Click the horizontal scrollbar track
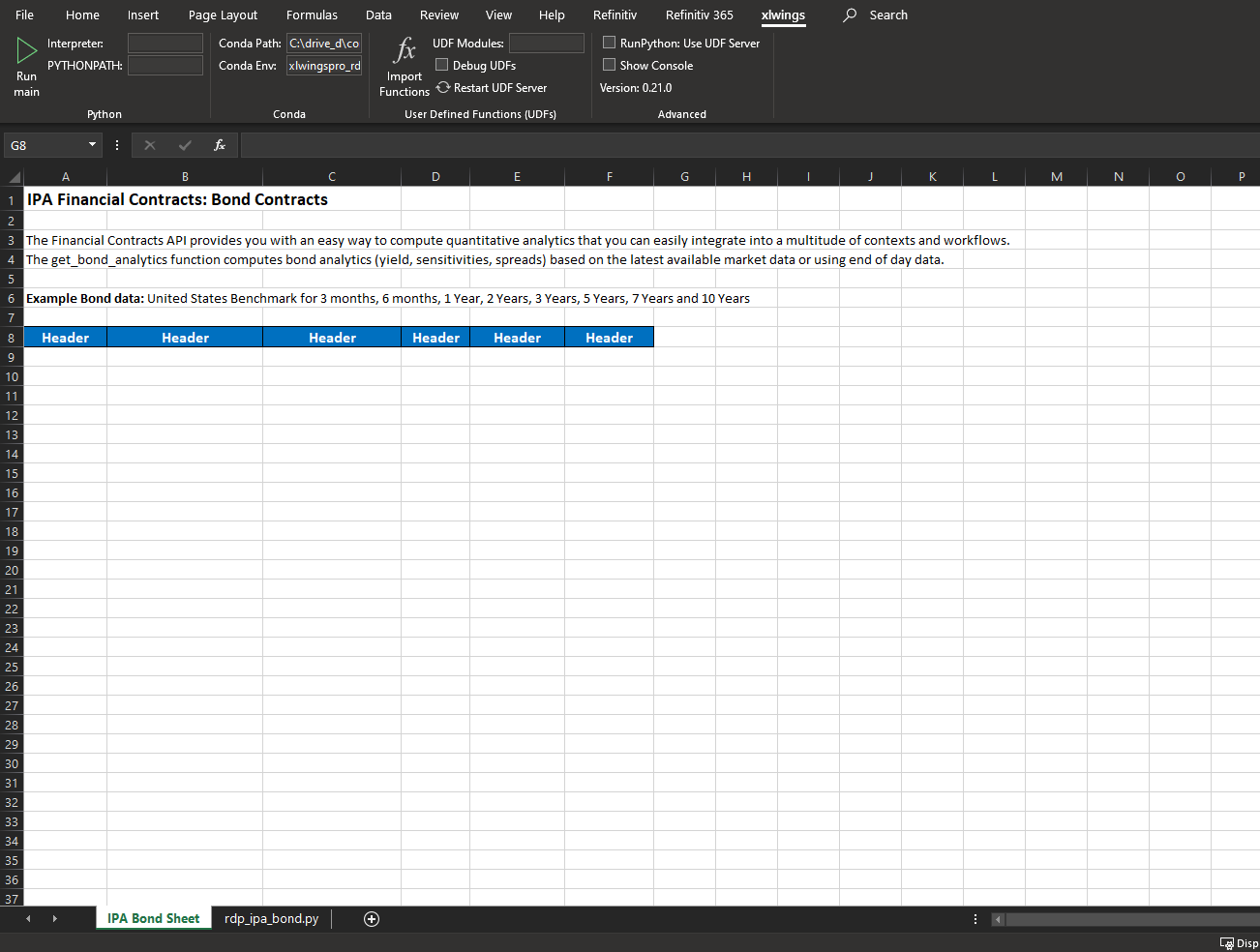 pyautogui.click(x=1132, y=919)
